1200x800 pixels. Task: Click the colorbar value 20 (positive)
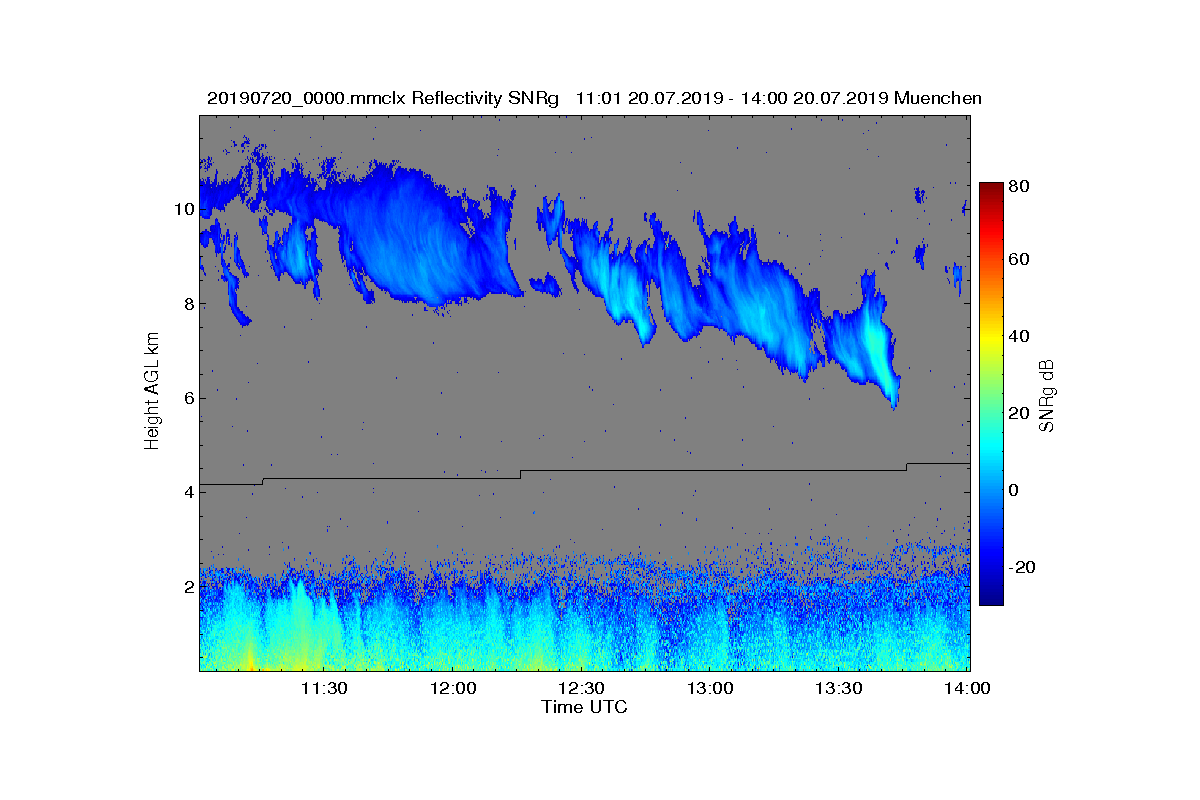[1020, 414]
